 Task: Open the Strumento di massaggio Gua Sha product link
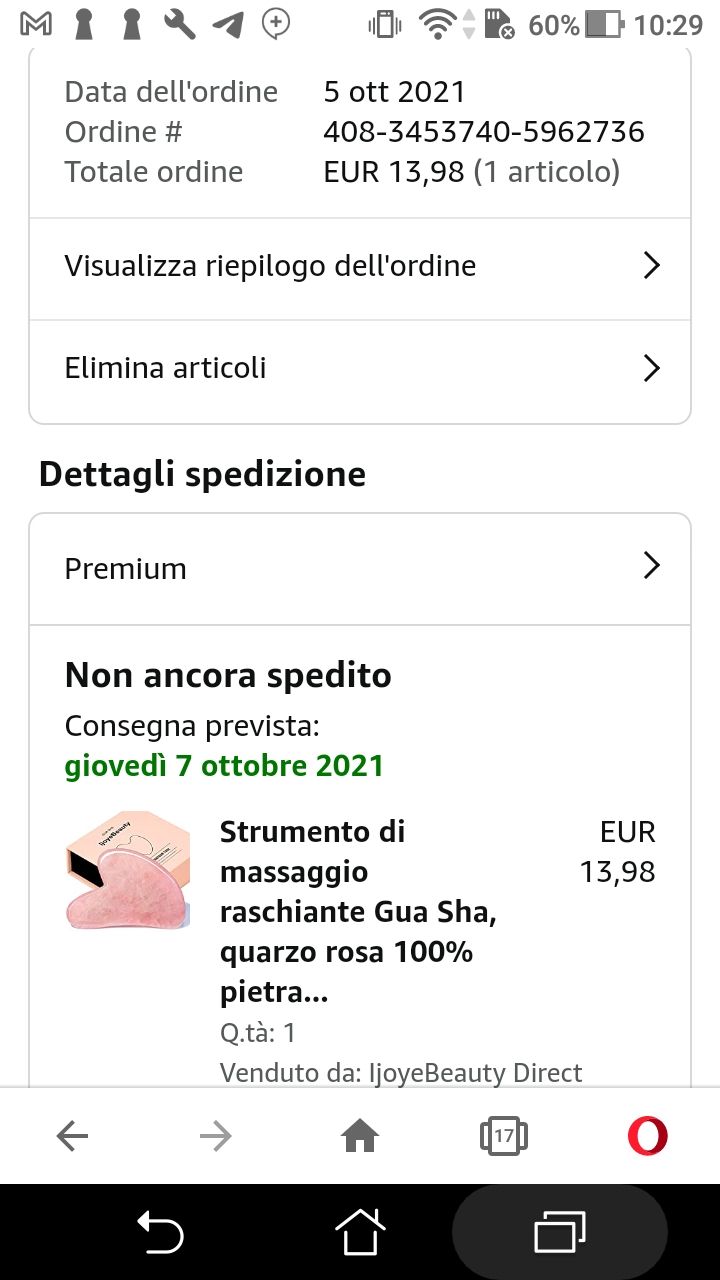coord(358,912)
